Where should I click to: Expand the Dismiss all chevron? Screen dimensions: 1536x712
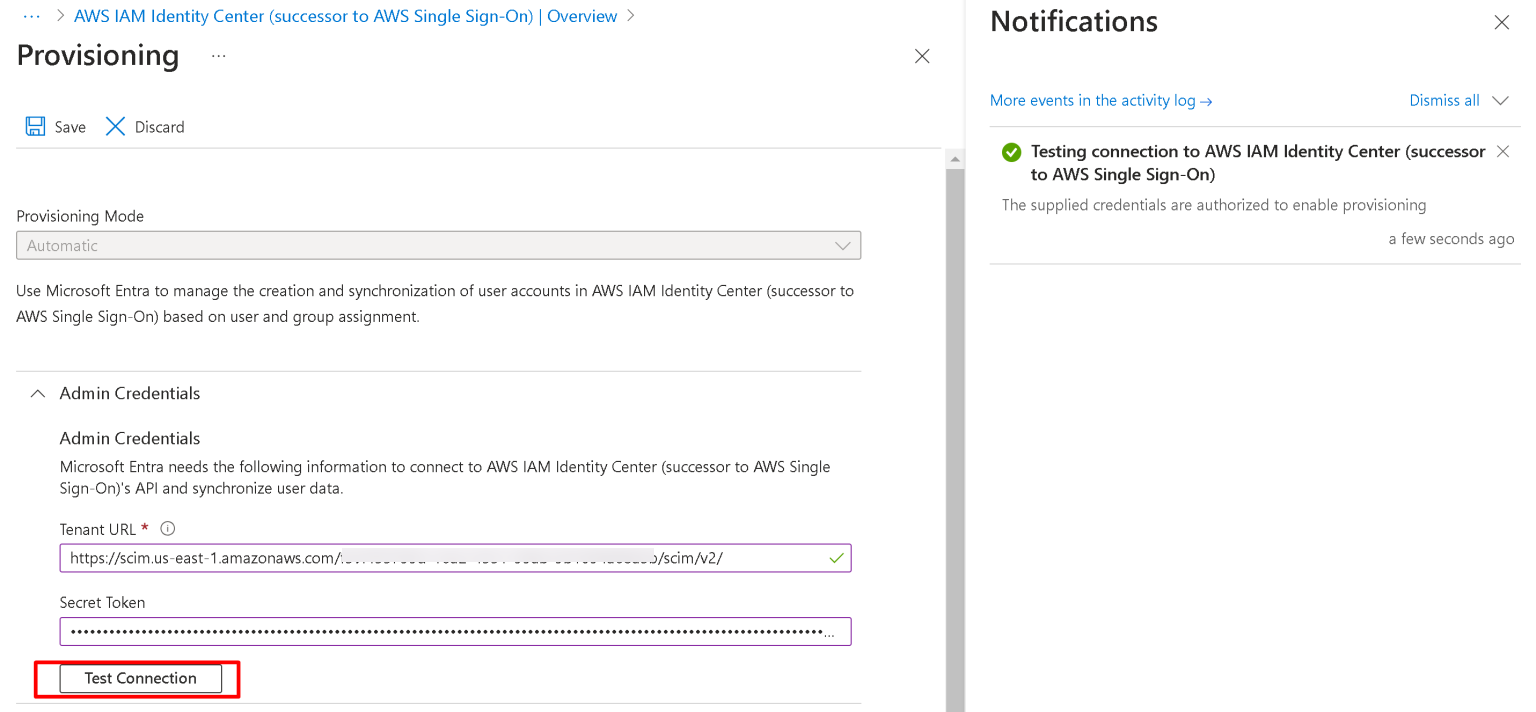tap(1499, 101)
